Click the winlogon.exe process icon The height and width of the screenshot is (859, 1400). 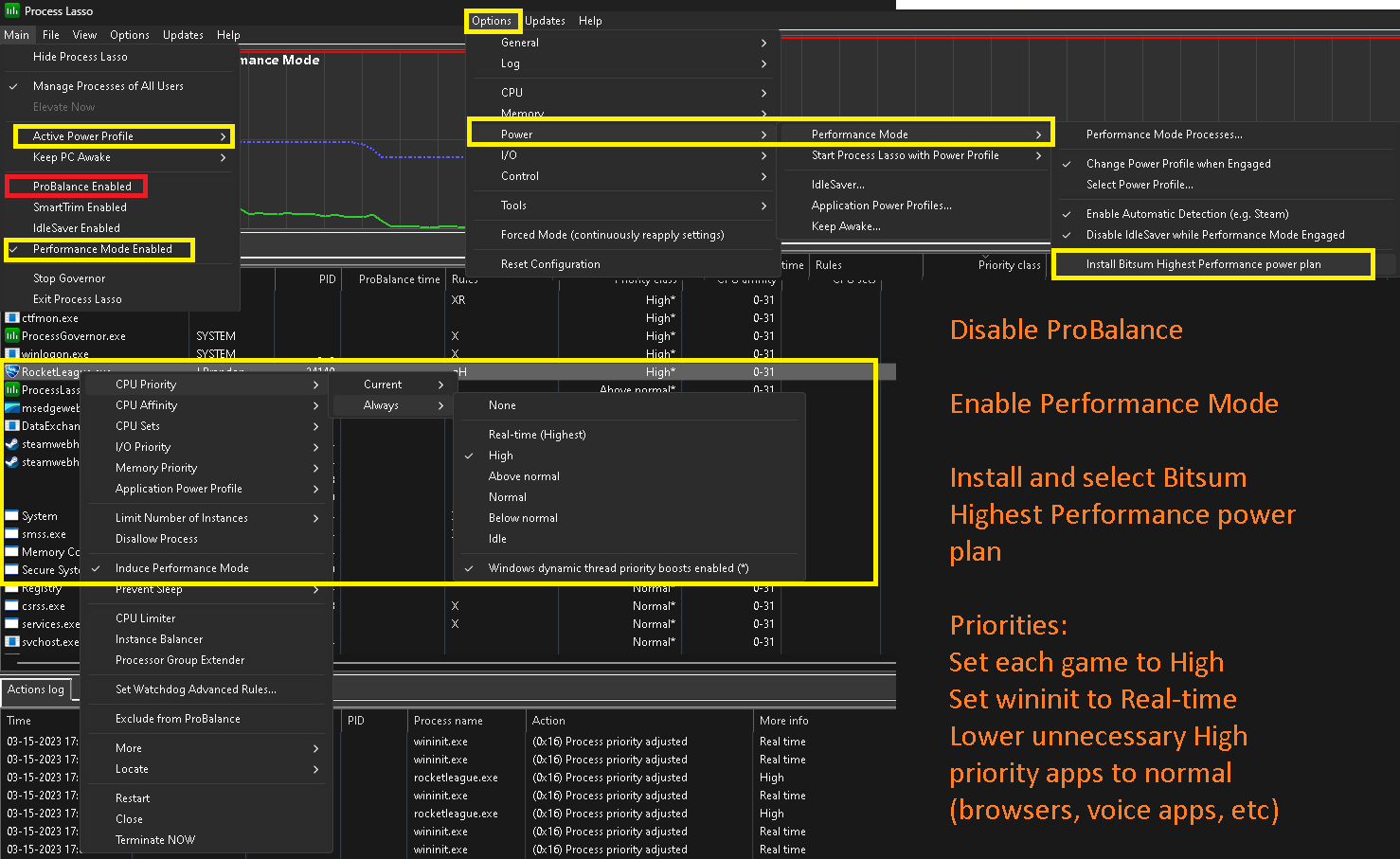click(12, 354)
